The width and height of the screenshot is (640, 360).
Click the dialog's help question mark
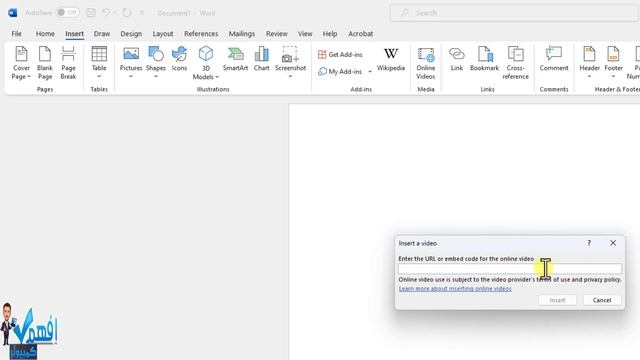tap(589, 243)
